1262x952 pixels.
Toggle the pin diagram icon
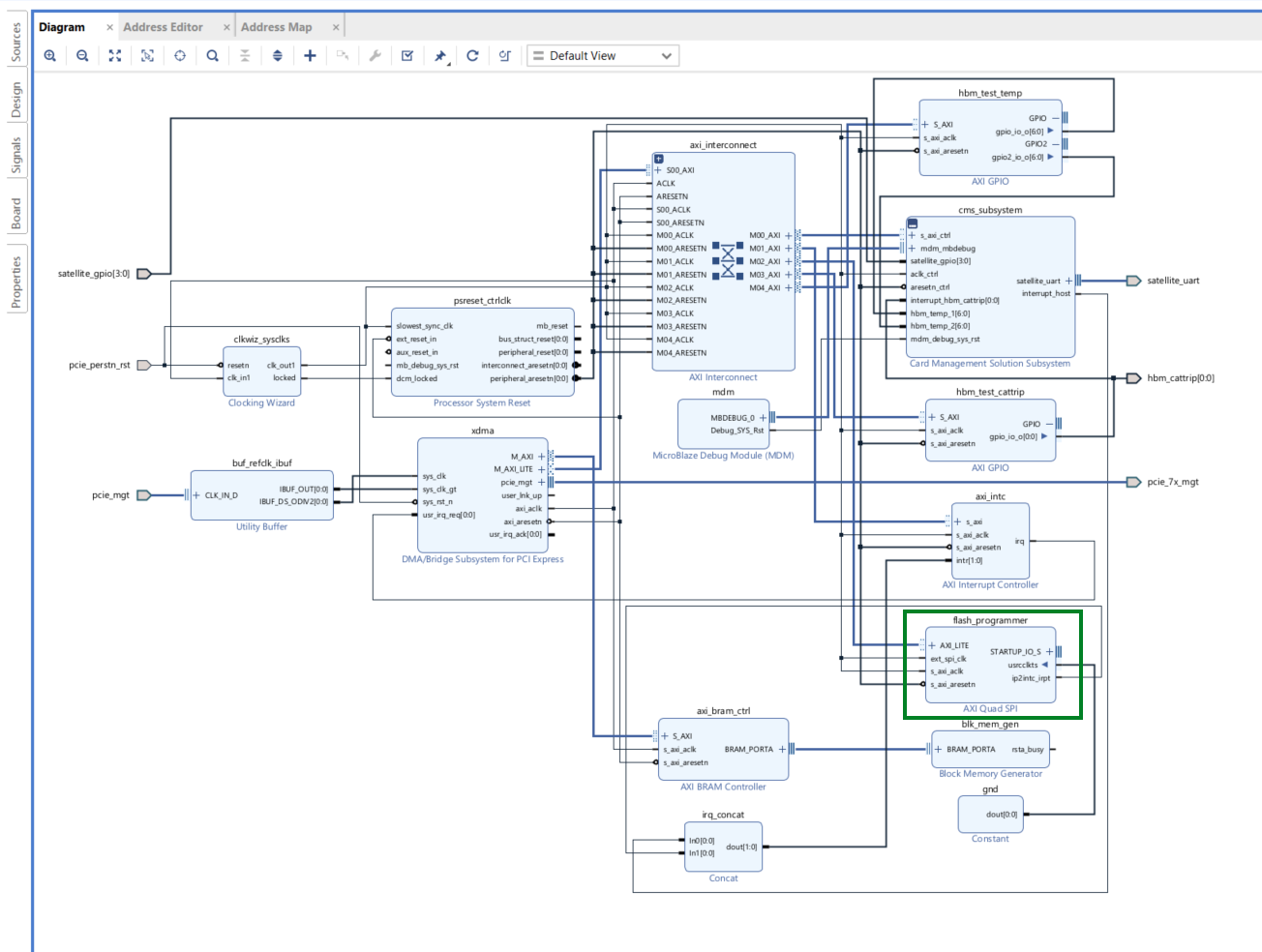coord(438,55)
